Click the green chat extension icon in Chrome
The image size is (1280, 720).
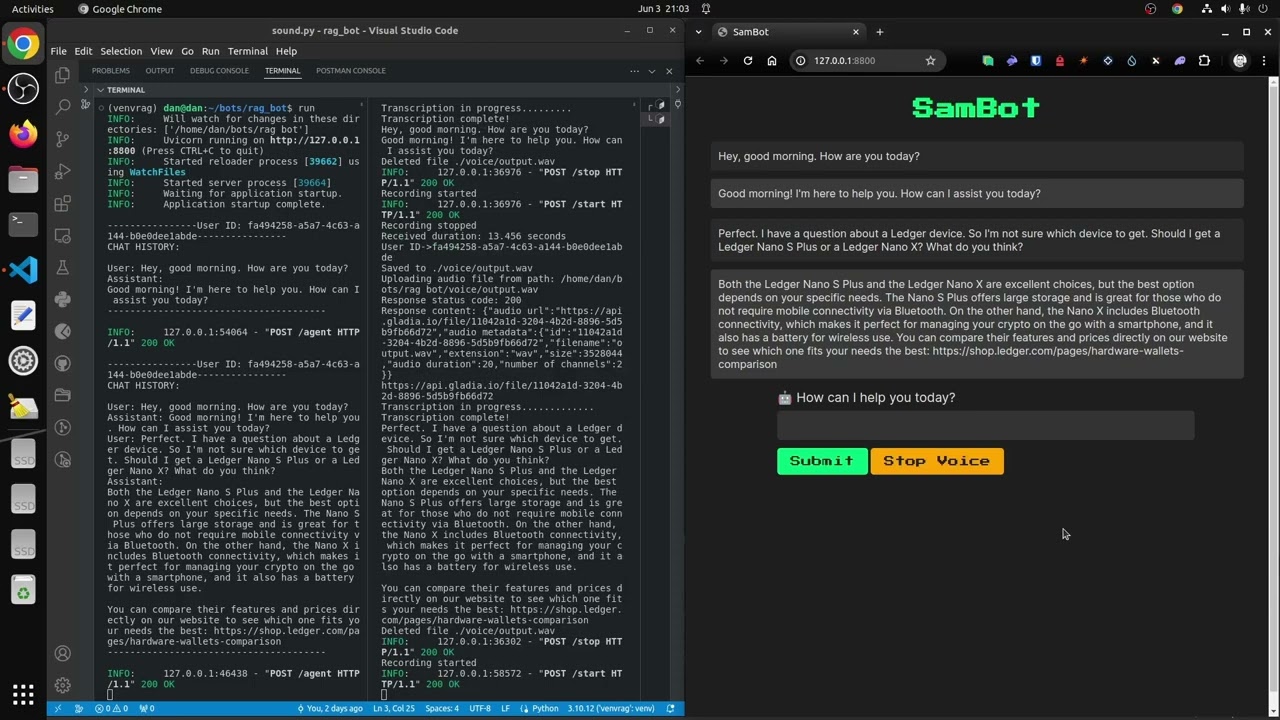[x=987, y=60]
